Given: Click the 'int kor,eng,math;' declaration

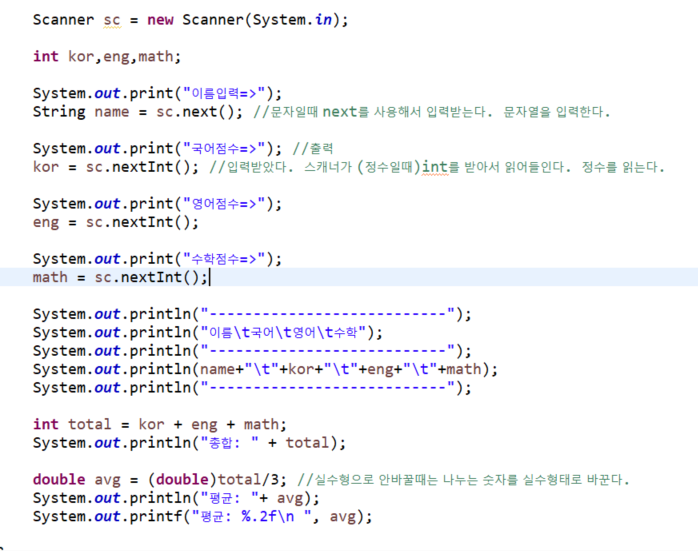Looking at the screenshot, I should 107,57.
